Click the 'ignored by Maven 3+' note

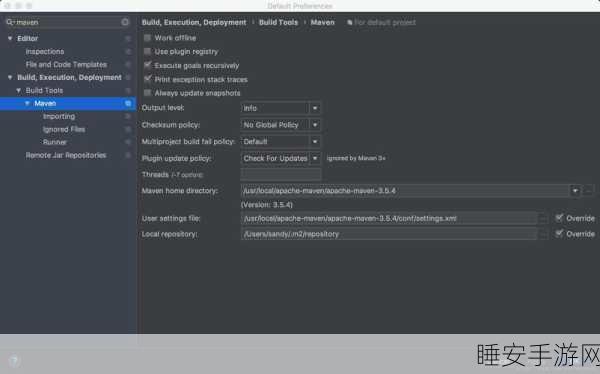356,158
